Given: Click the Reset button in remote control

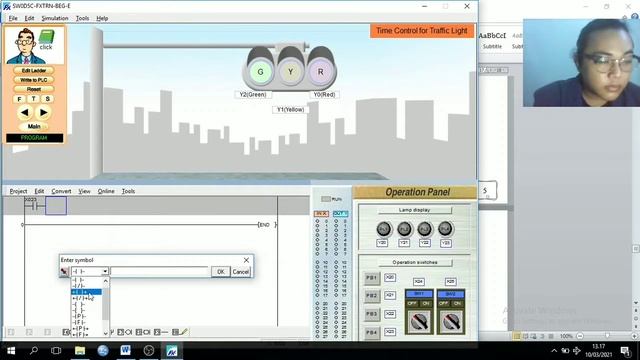Looking at the screenshot, I should click(x=34, y=89).
